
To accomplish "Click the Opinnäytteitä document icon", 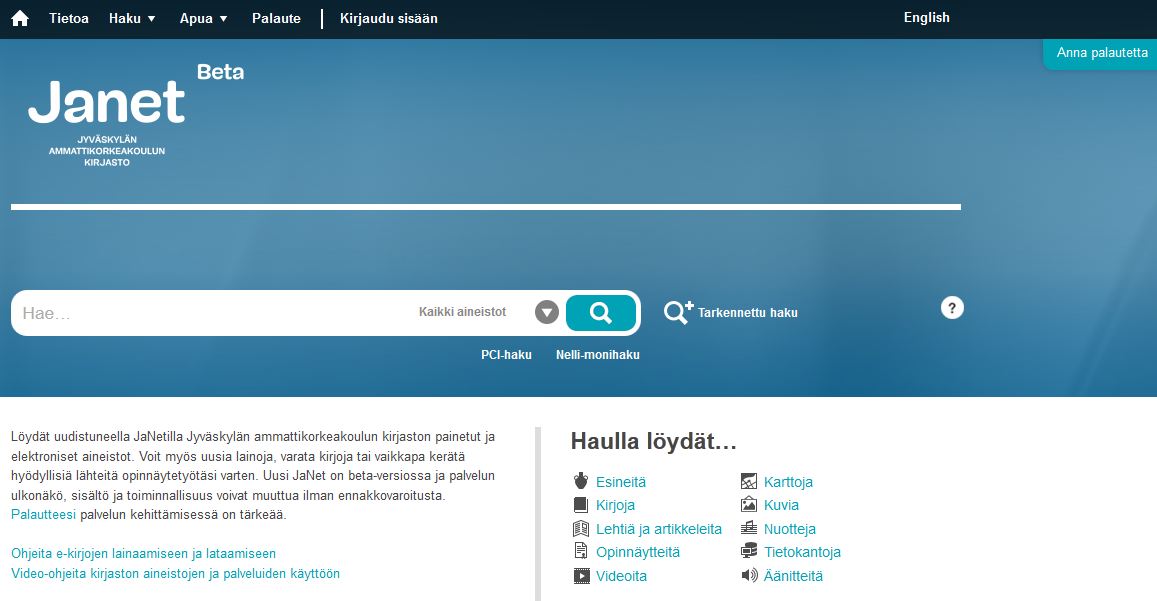I will (x=581, y=552).
